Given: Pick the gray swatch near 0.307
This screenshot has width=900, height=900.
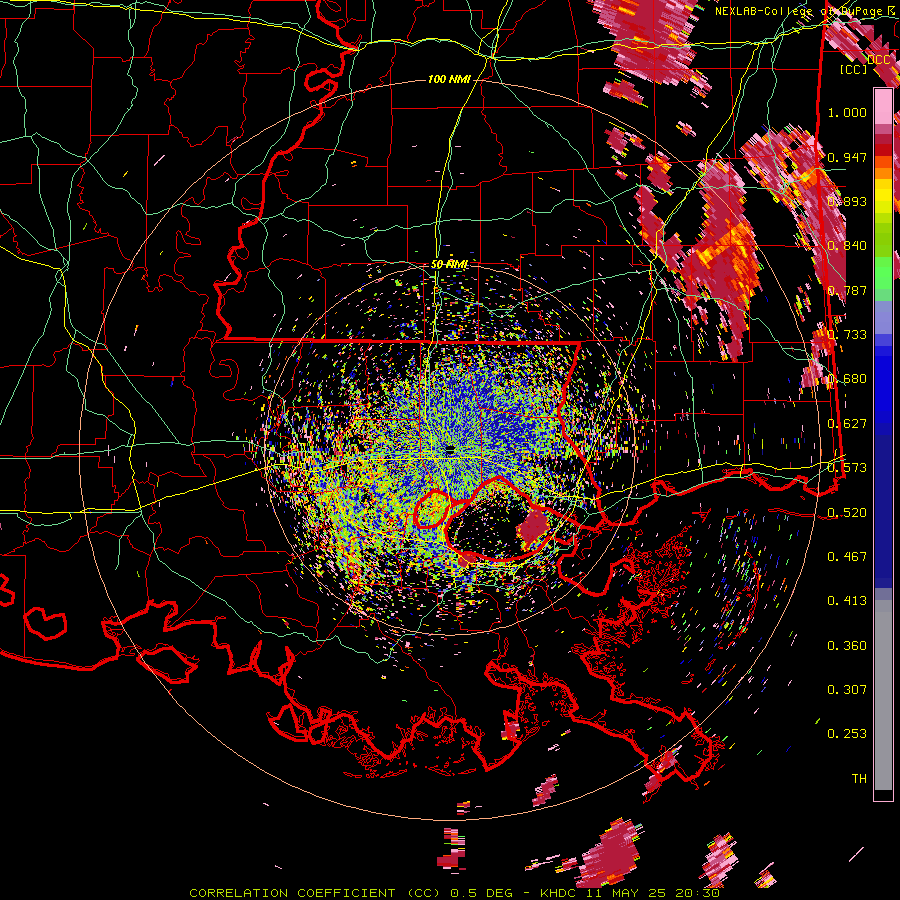Looking at the screenshot, I should 883,695.
